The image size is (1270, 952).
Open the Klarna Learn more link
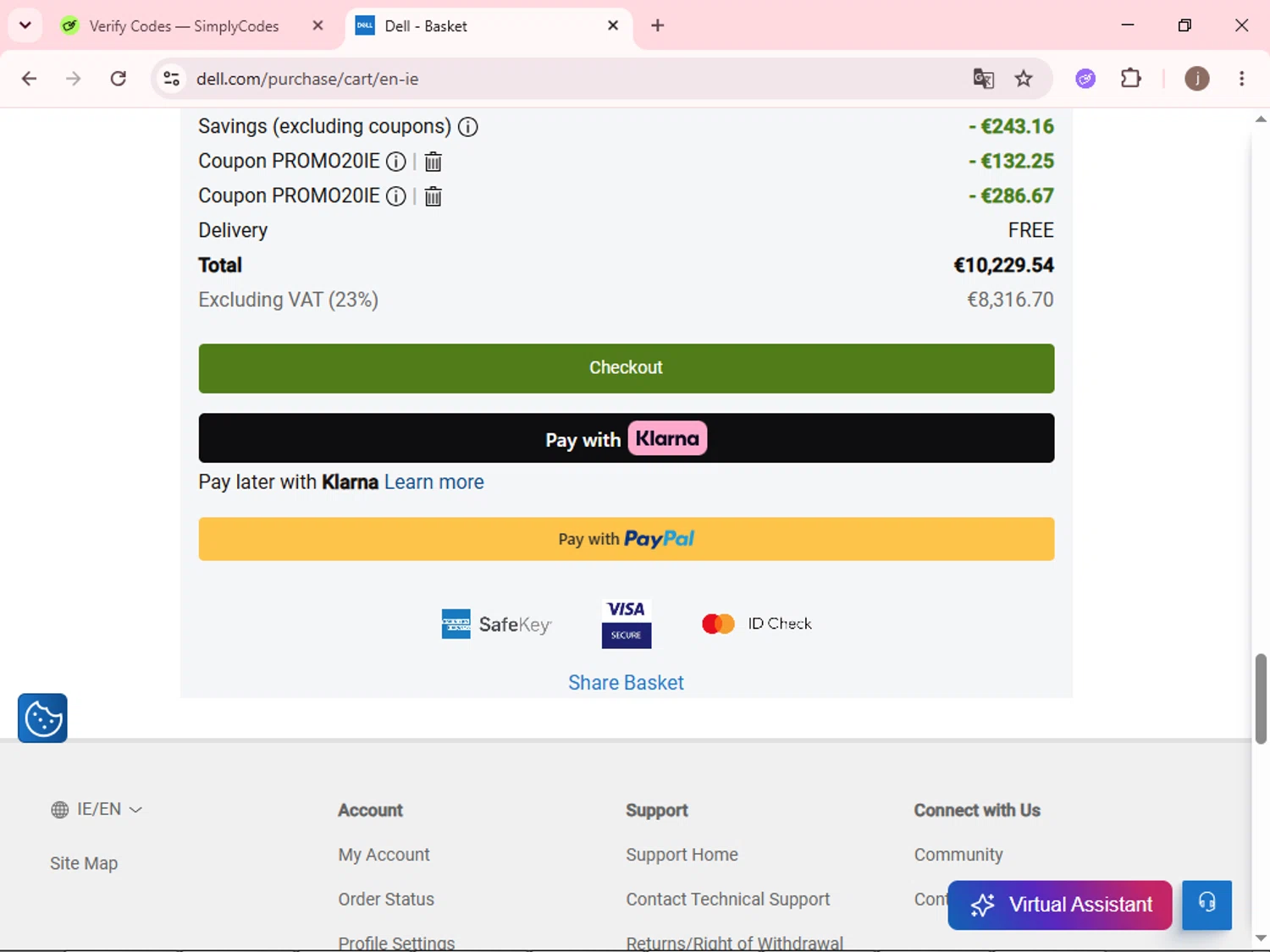(x=434, y=482)
